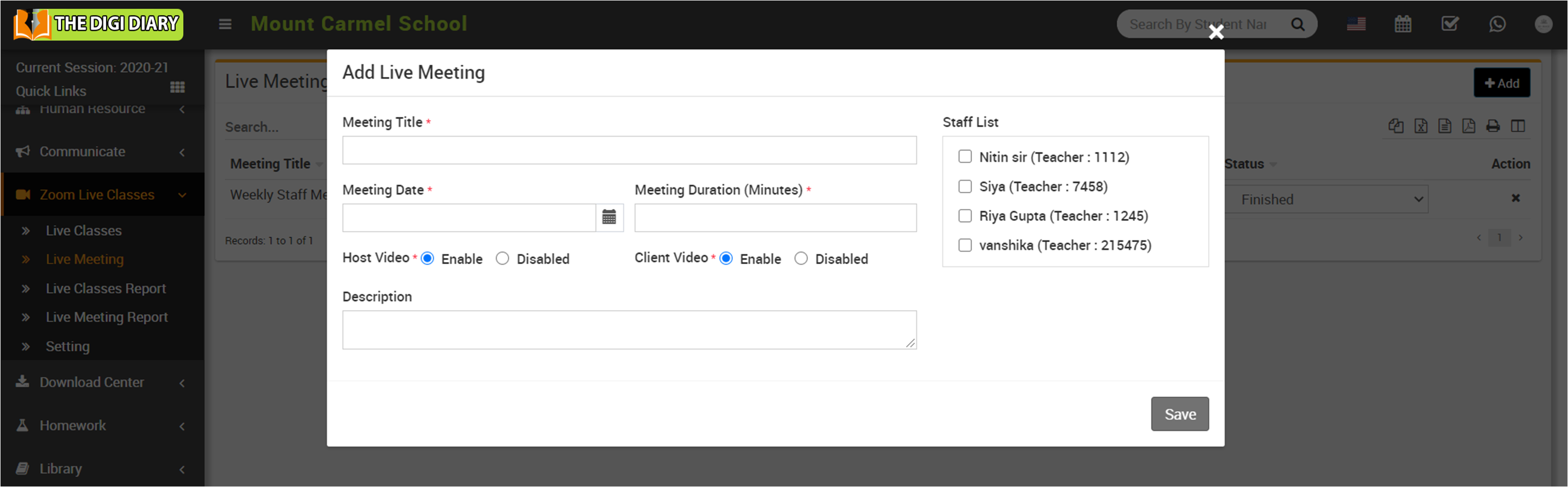
Task: Click the print icon in table toolbar
Action: [1492, 126]
